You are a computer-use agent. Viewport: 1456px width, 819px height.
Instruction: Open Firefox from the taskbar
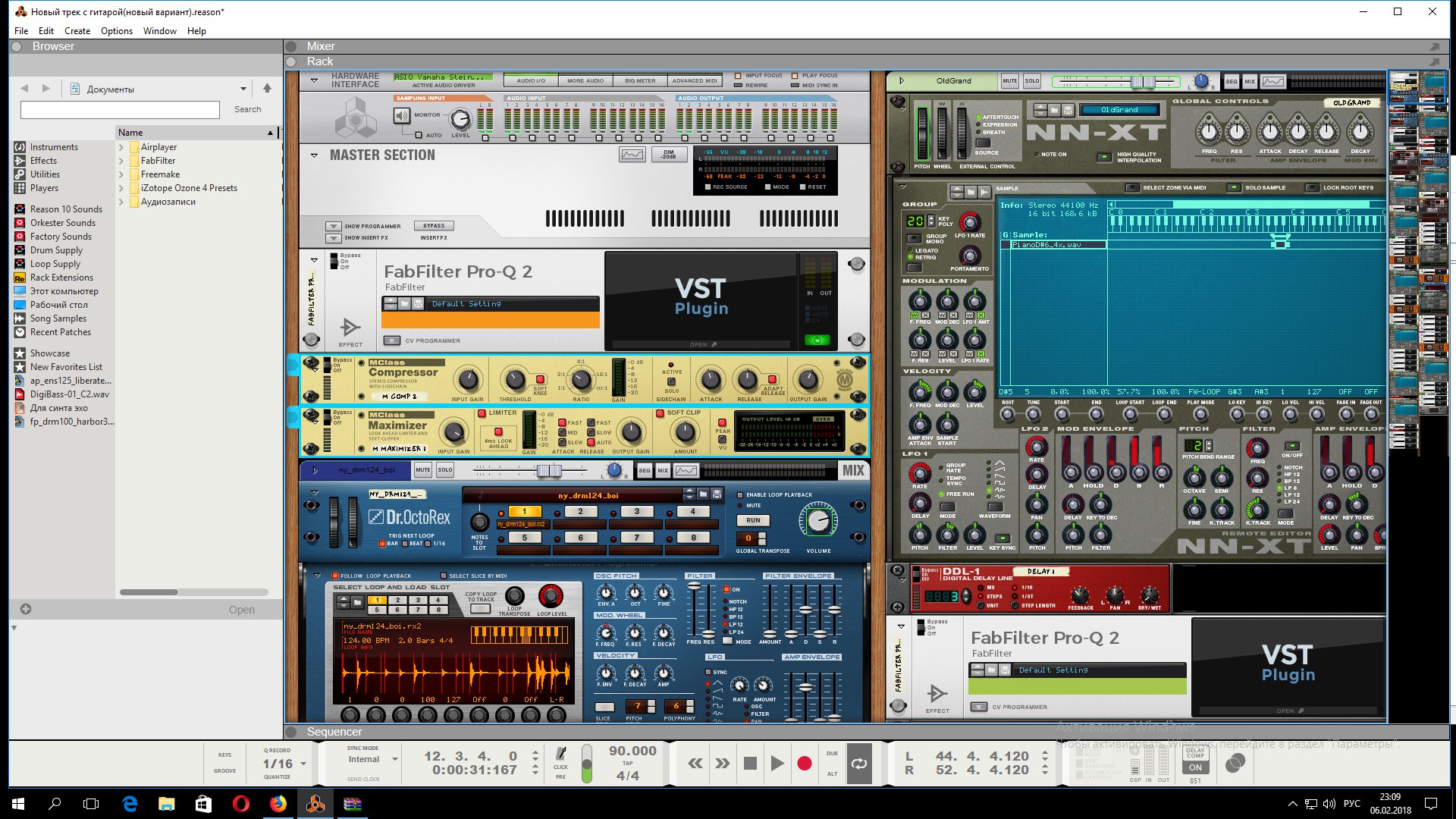(x=278, y=804)
